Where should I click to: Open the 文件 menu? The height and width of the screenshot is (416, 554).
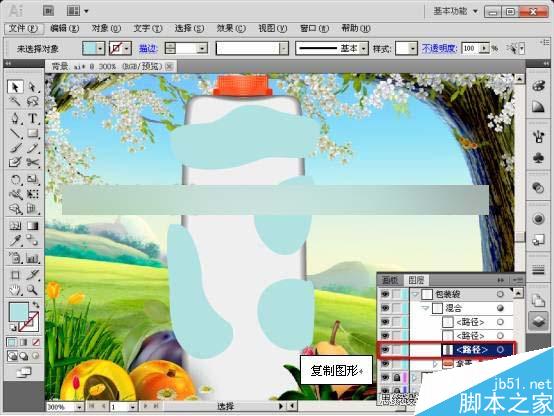[x=23, y=28]
